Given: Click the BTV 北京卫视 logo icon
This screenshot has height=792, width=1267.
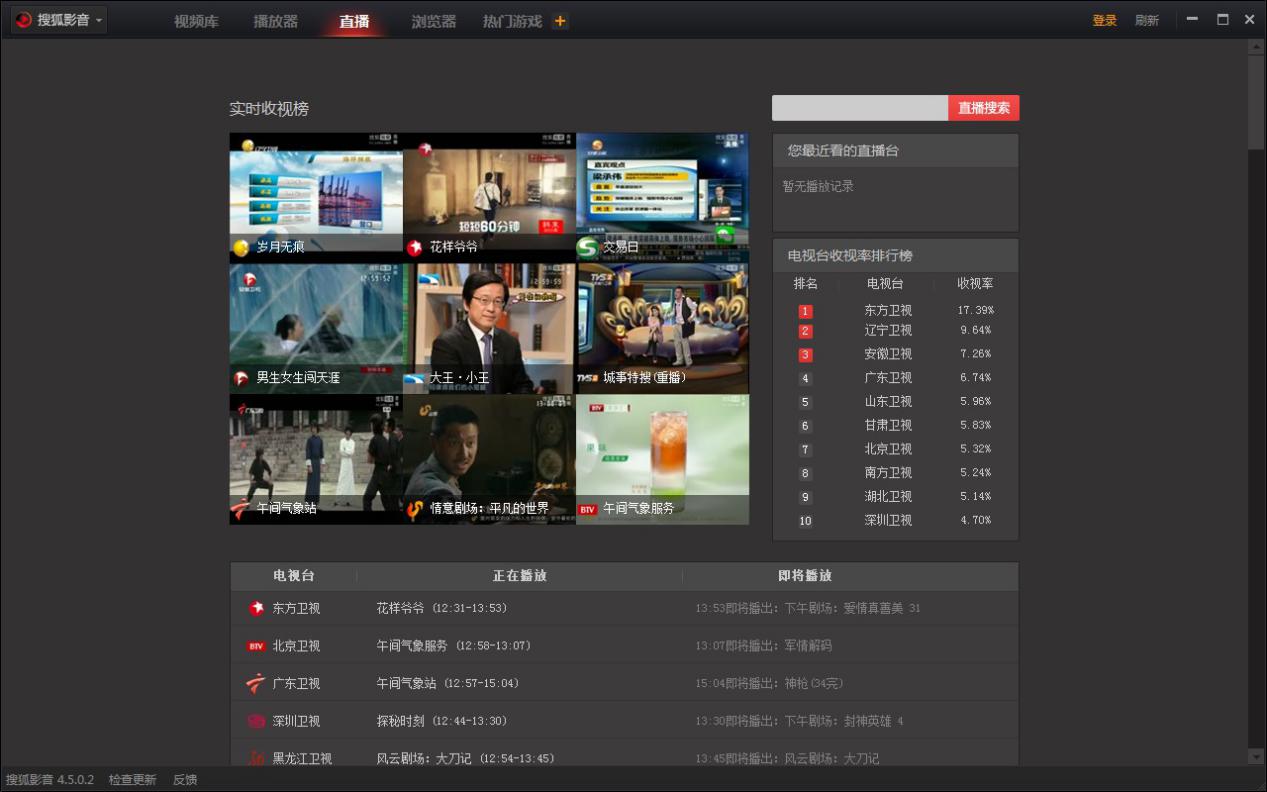Looking at the screenshot, I should tap(256, 646).
